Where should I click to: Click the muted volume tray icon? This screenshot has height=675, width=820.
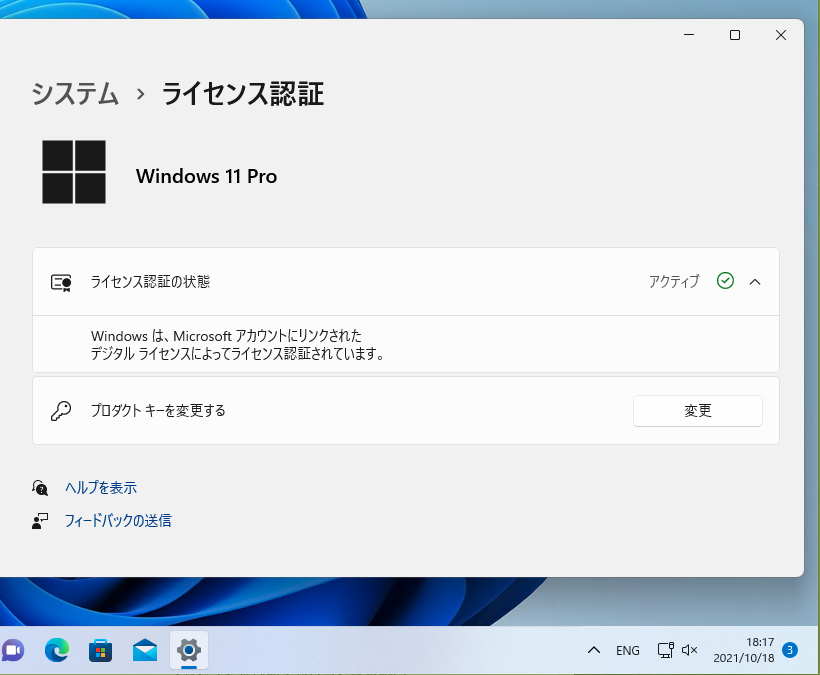tap(690, 650)
